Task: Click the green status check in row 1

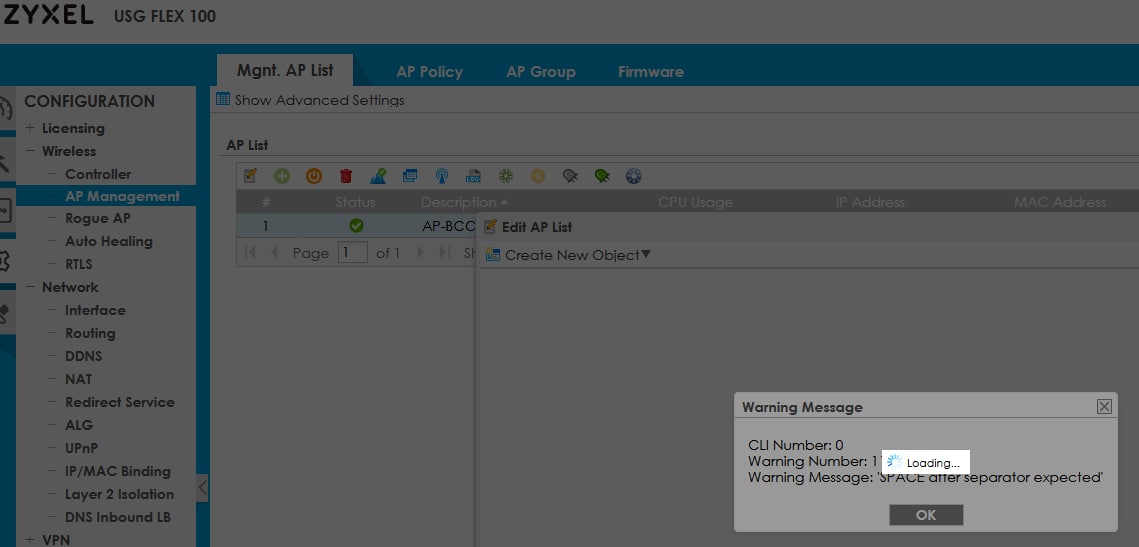Action: click(356, 226)
